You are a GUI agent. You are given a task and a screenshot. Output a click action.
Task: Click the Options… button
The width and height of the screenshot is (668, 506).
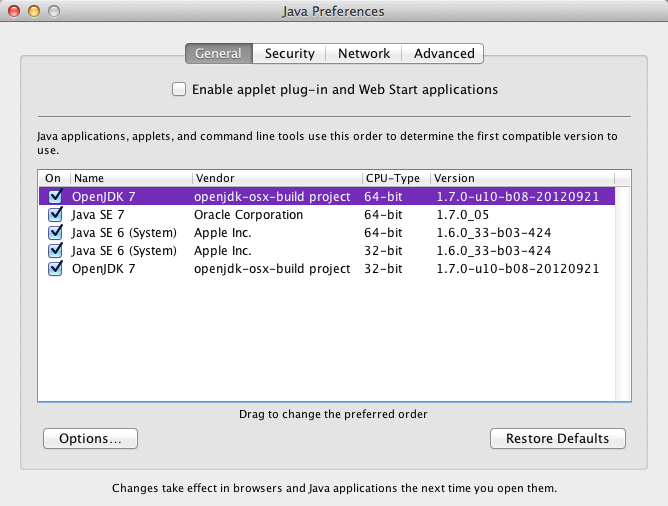(x=90, y=438)
